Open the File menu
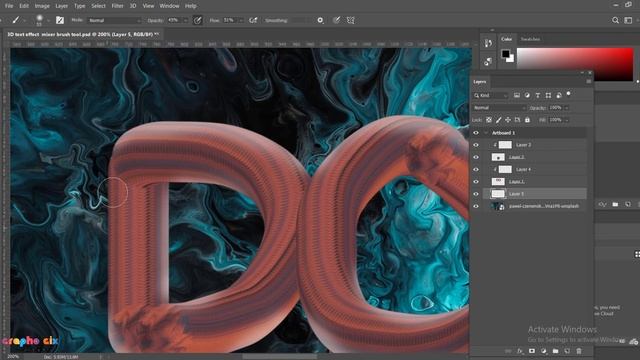Image resolution: width=640 pixels, height=360 pixels. (x=9, y=6)
